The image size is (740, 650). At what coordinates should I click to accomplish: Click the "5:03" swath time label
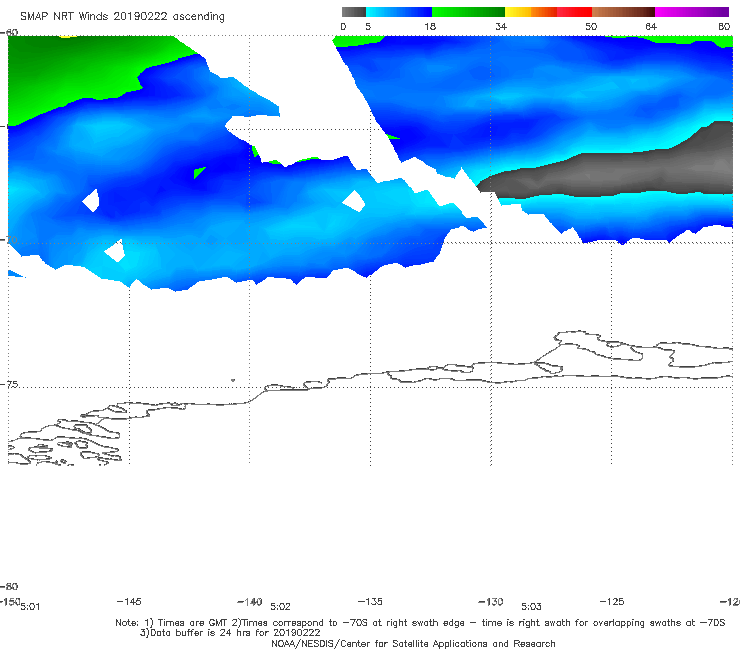(x=531, y=607)
